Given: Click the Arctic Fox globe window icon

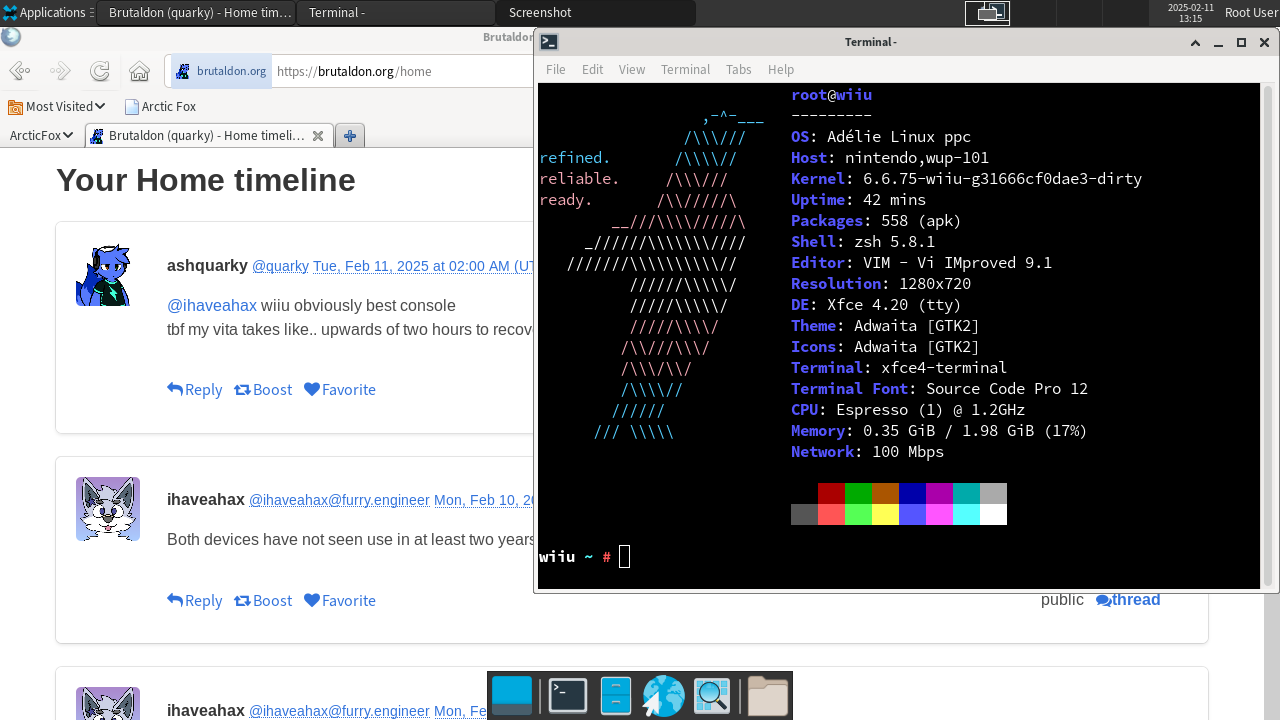Looking at the screenshot, I should click(x=10, y=37).
